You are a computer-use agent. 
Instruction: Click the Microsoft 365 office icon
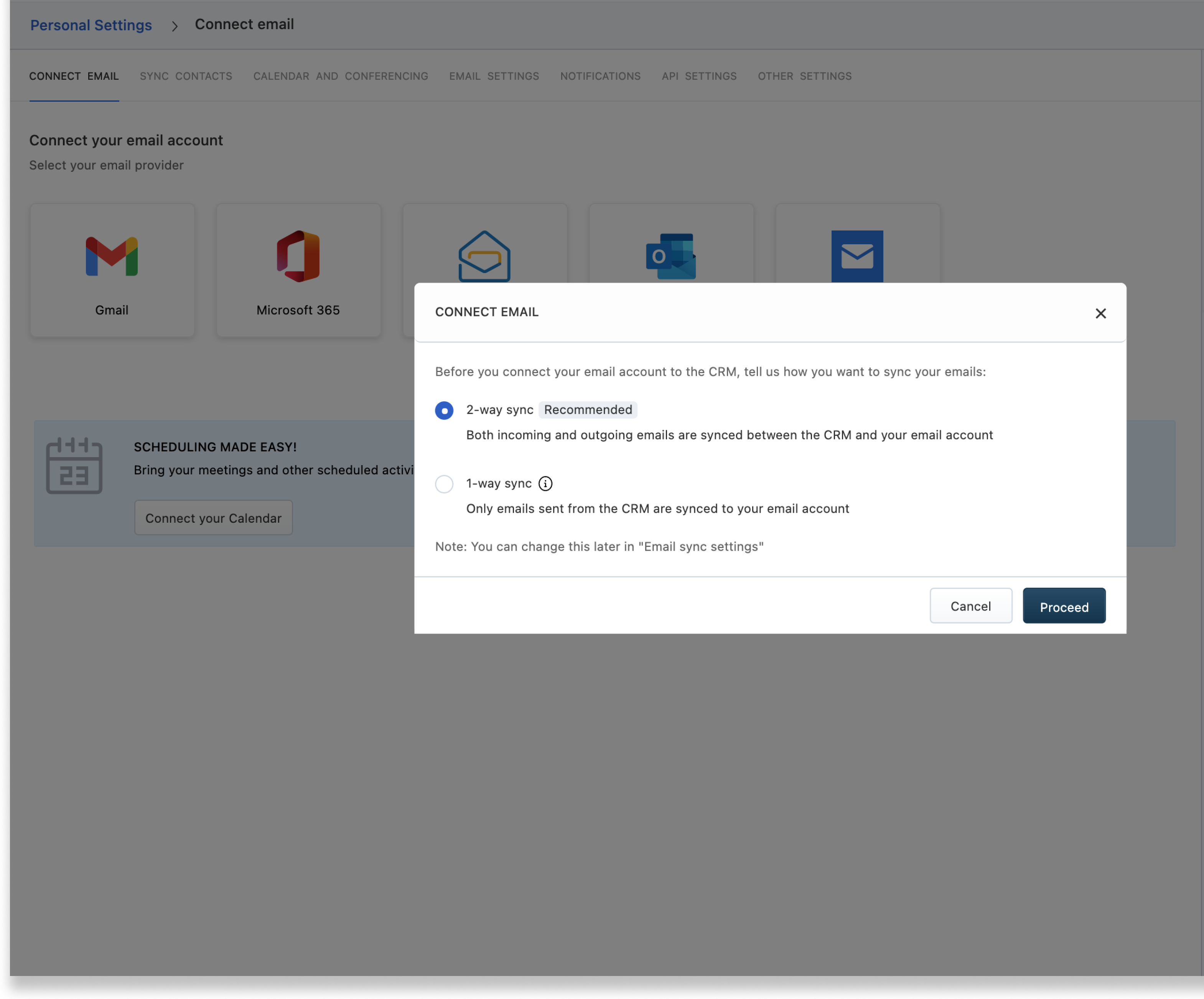298,256
